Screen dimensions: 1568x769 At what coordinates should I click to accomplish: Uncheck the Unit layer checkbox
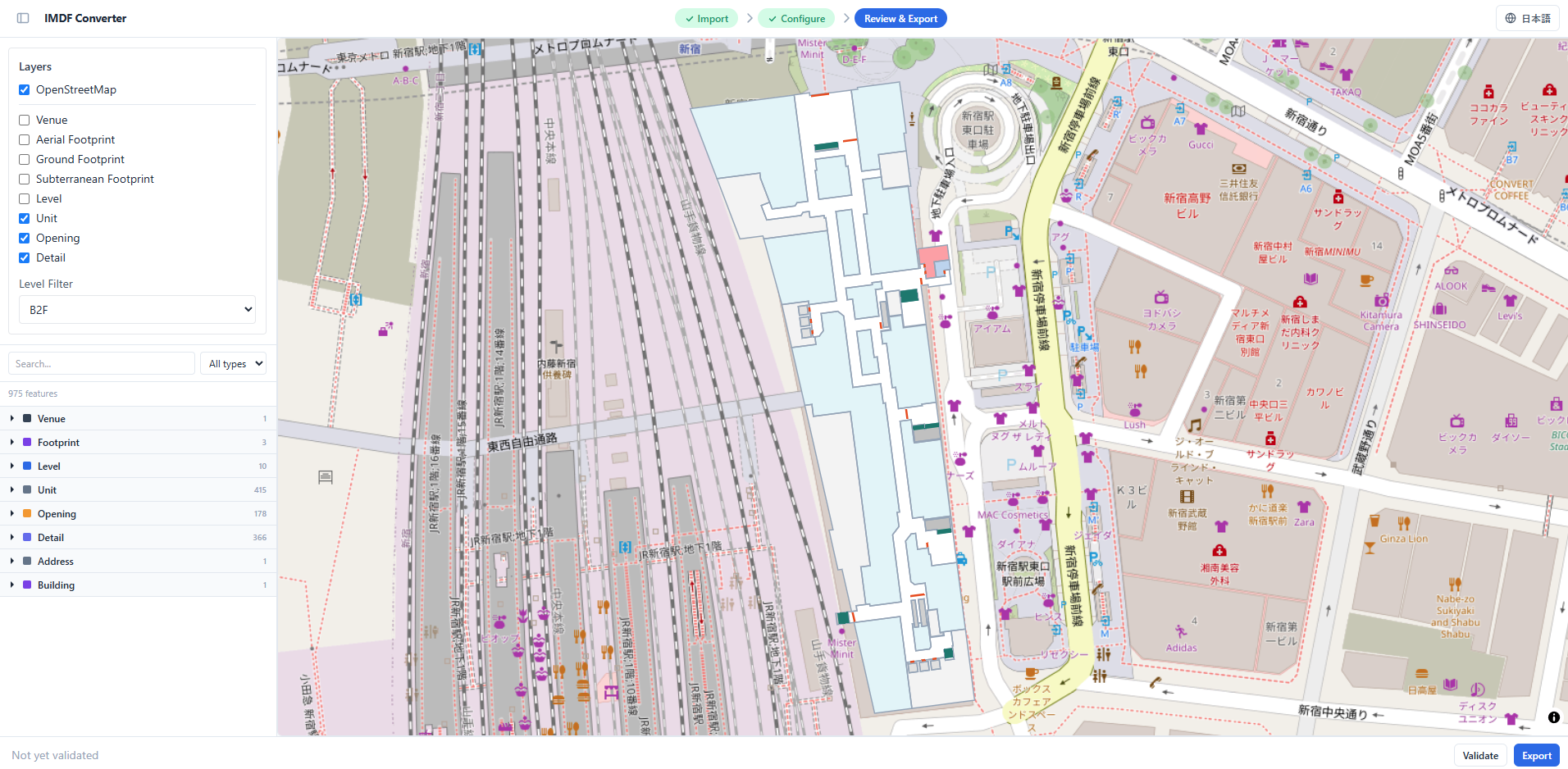25,219
